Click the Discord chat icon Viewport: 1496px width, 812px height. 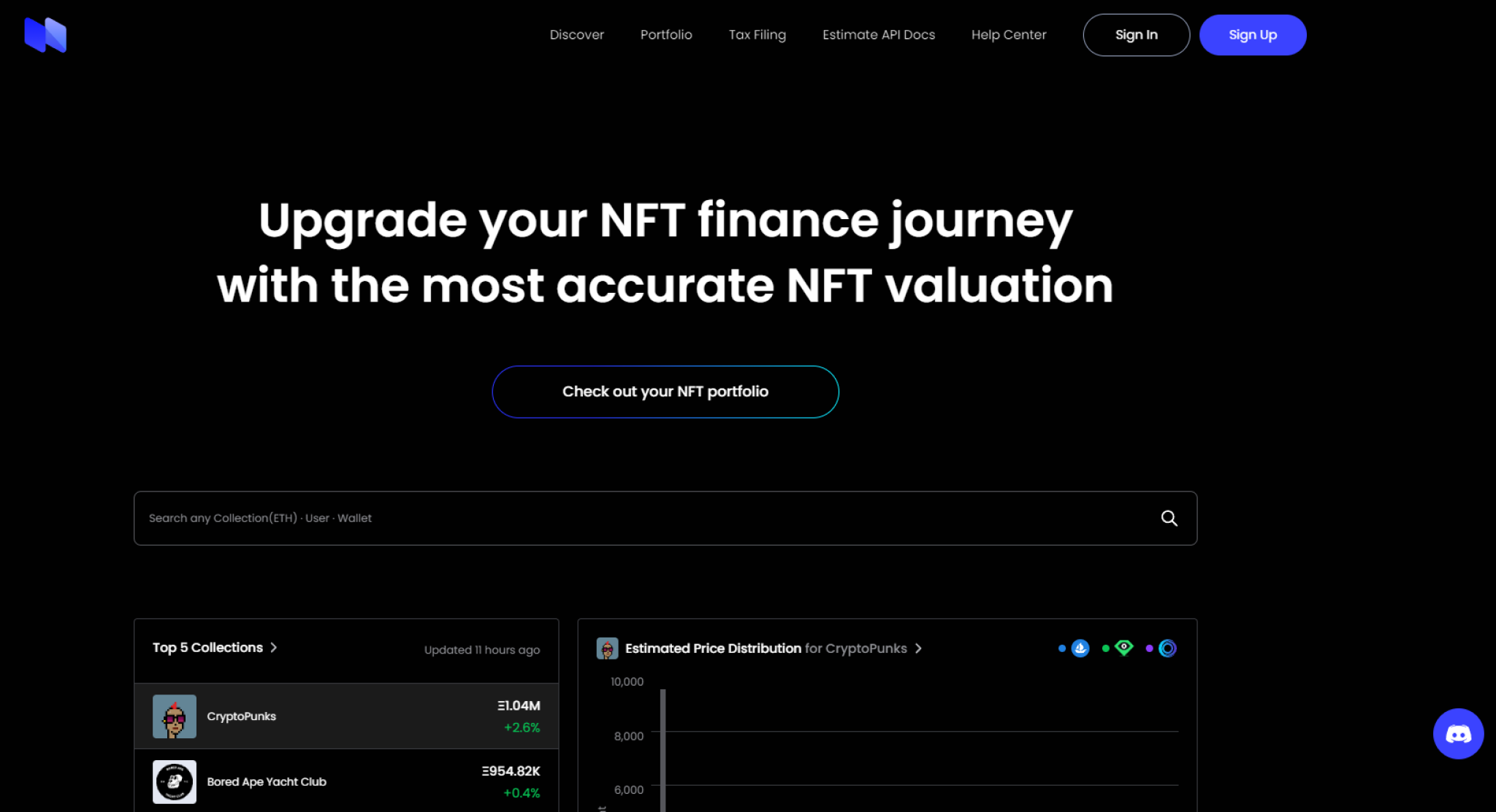point(1457,734)
